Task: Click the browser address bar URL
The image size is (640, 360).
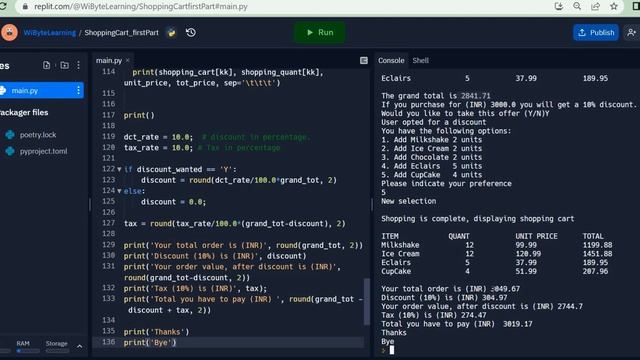Action: [x=141, y=7]
